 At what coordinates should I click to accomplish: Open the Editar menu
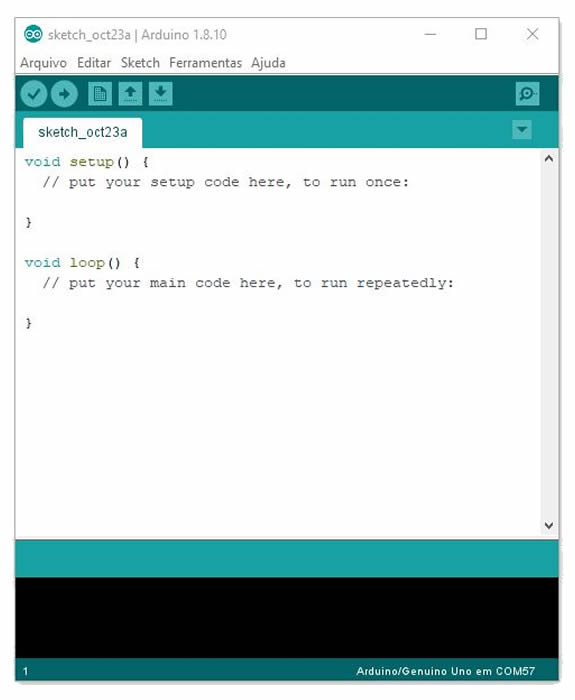(x=94, y=63)
